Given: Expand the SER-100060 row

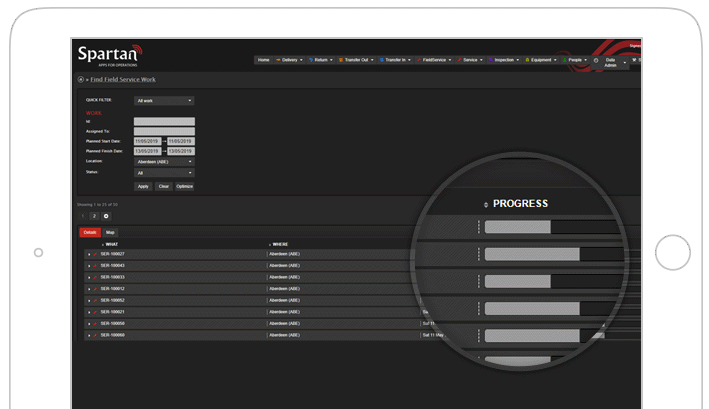Looking at the screenshot, I should pyautogui.click(x=89, y=336).
